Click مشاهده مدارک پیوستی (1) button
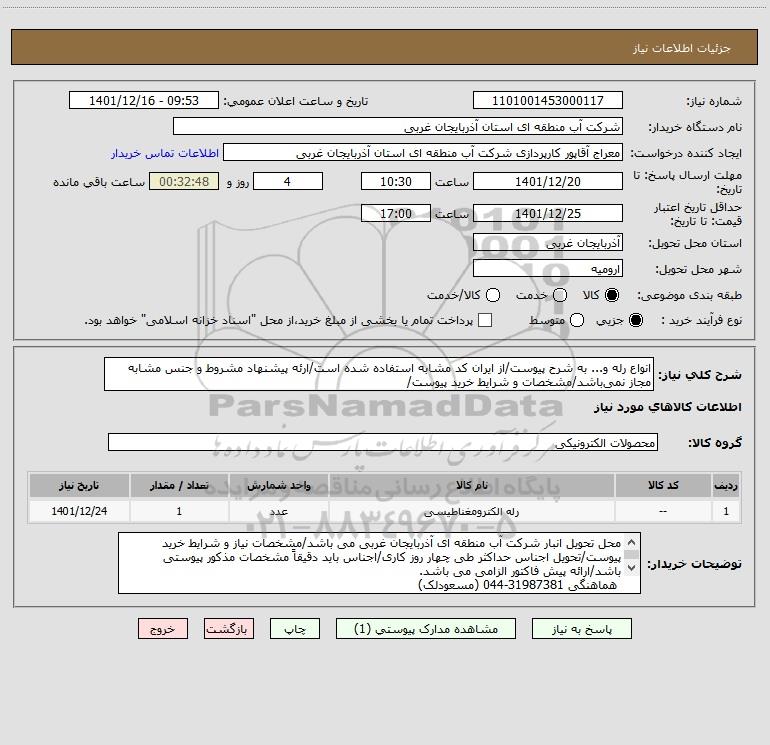Screen dimensions: 770x745 [x=426, y=629]
